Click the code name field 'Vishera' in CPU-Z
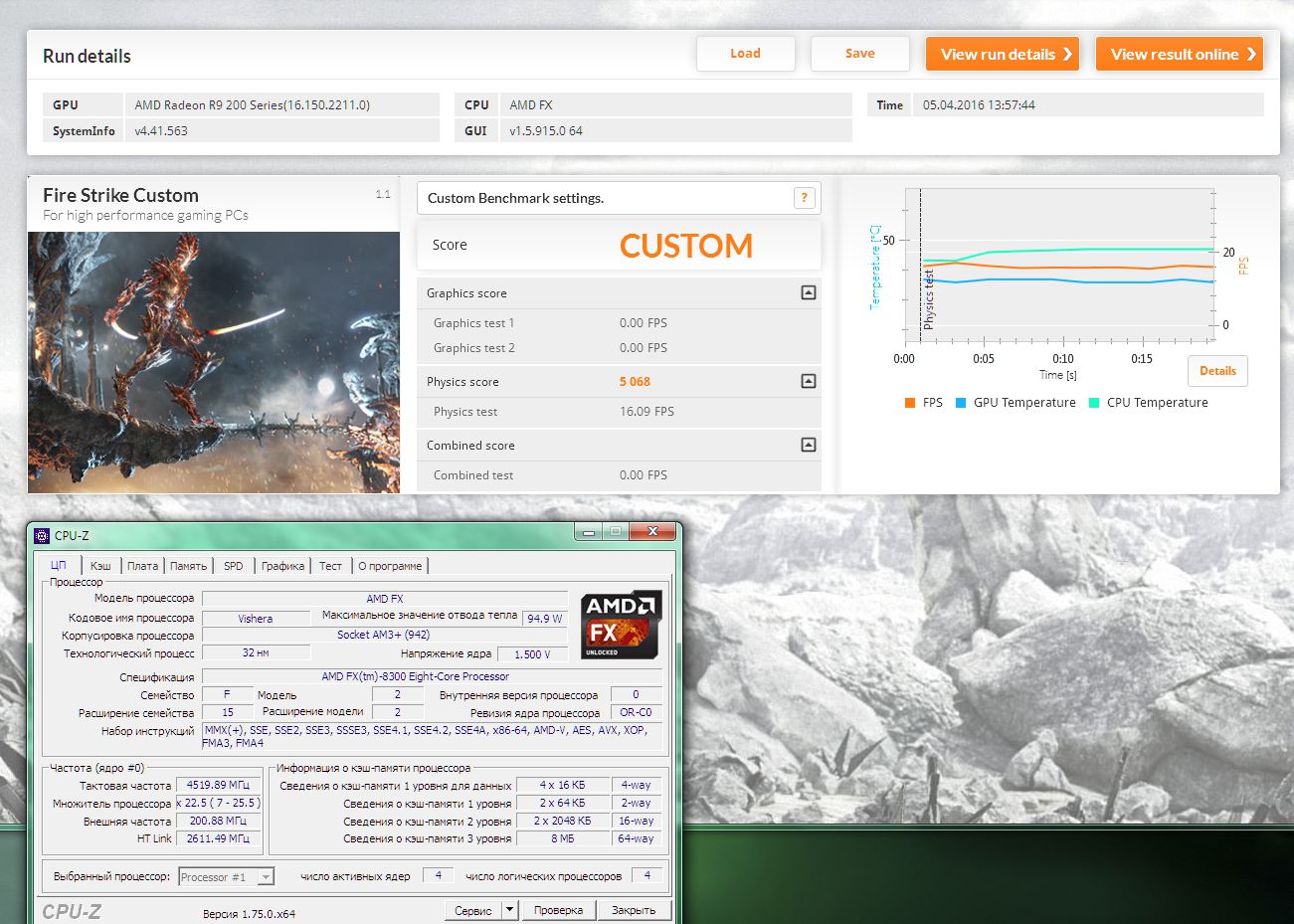The height and width of the screenshot is (924, 1294). (x=256, y=618)
